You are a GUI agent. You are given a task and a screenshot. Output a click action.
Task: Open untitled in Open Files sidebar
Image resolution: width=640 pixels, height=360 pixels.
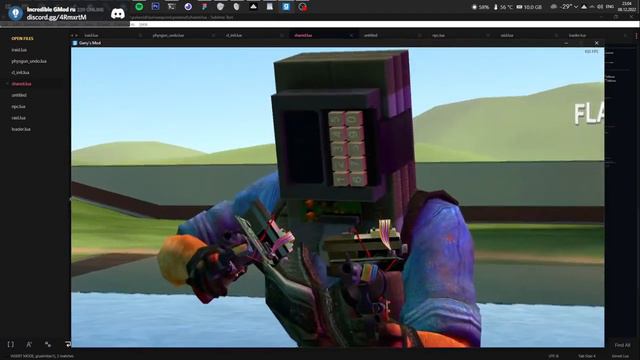pyautogui.click(x=19, y=95)
